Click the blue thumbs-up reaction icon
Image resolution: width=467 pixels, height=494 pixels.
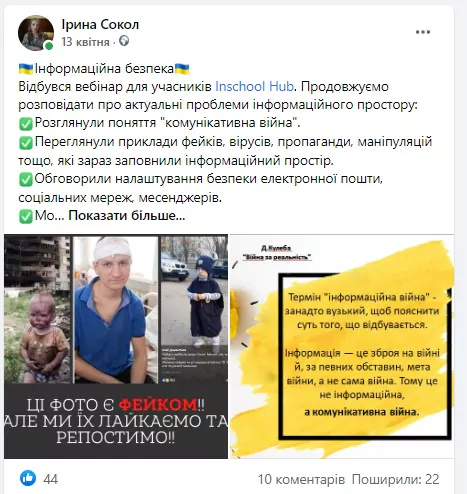(x=28, y=478)
